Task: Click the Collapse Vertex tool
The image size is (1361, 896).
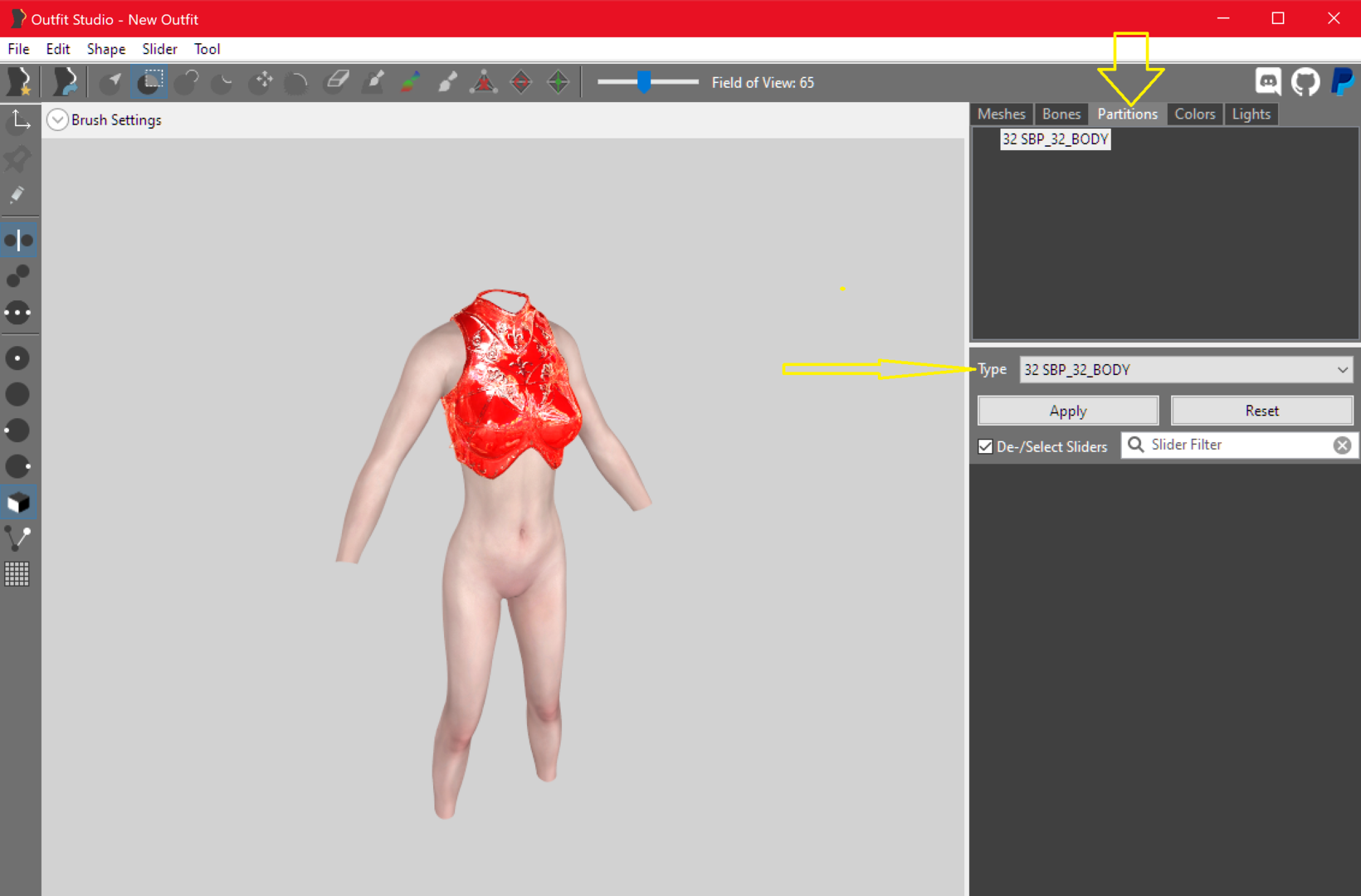Action: coord(484,82)
